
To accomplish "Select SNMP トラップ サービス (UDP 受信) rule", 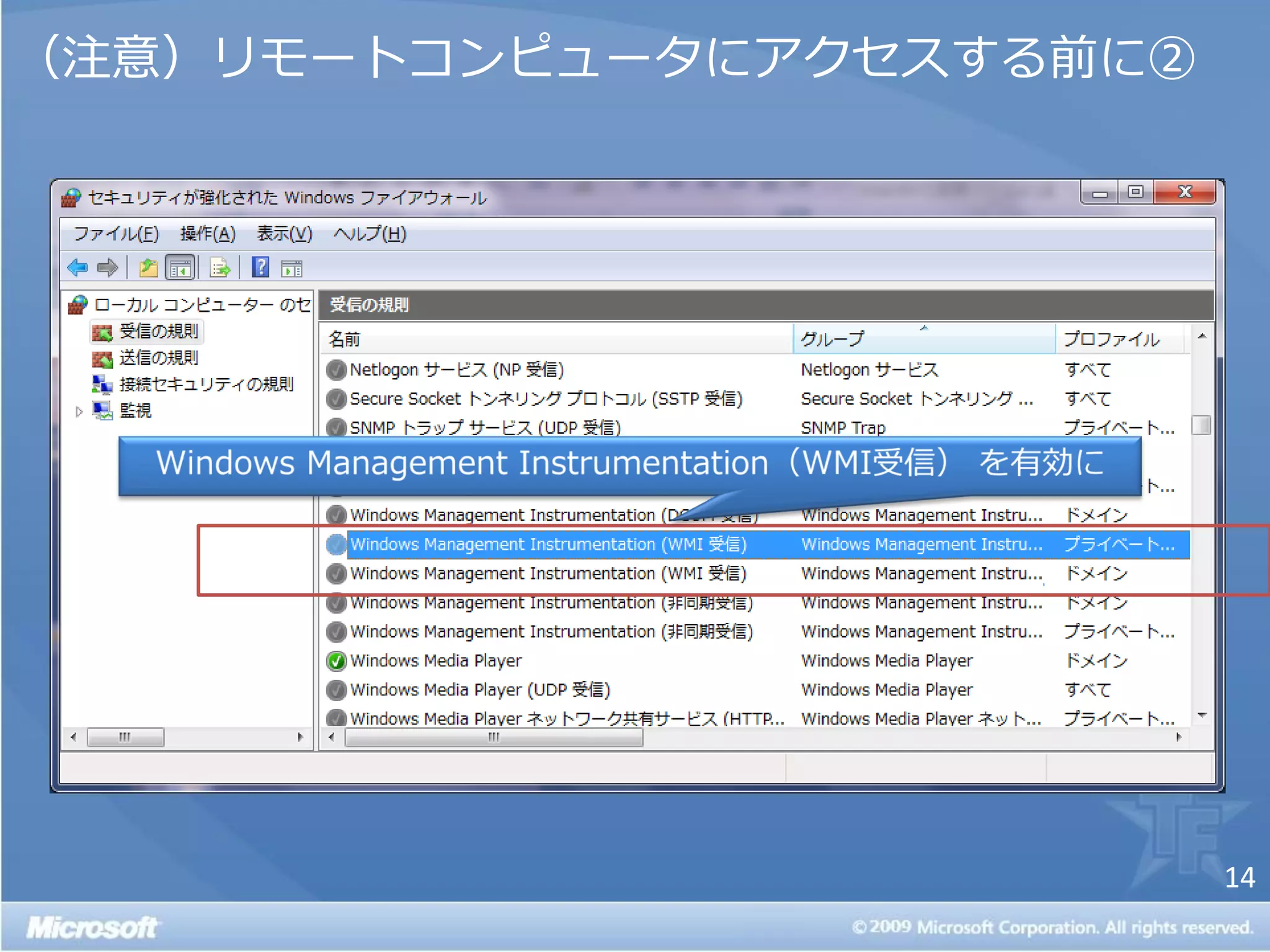I will click(486, 427).
